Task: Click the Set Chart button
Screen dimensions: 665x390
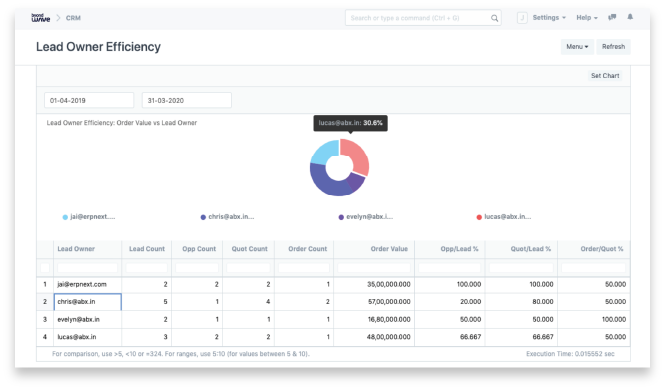Action: (605, 76)
